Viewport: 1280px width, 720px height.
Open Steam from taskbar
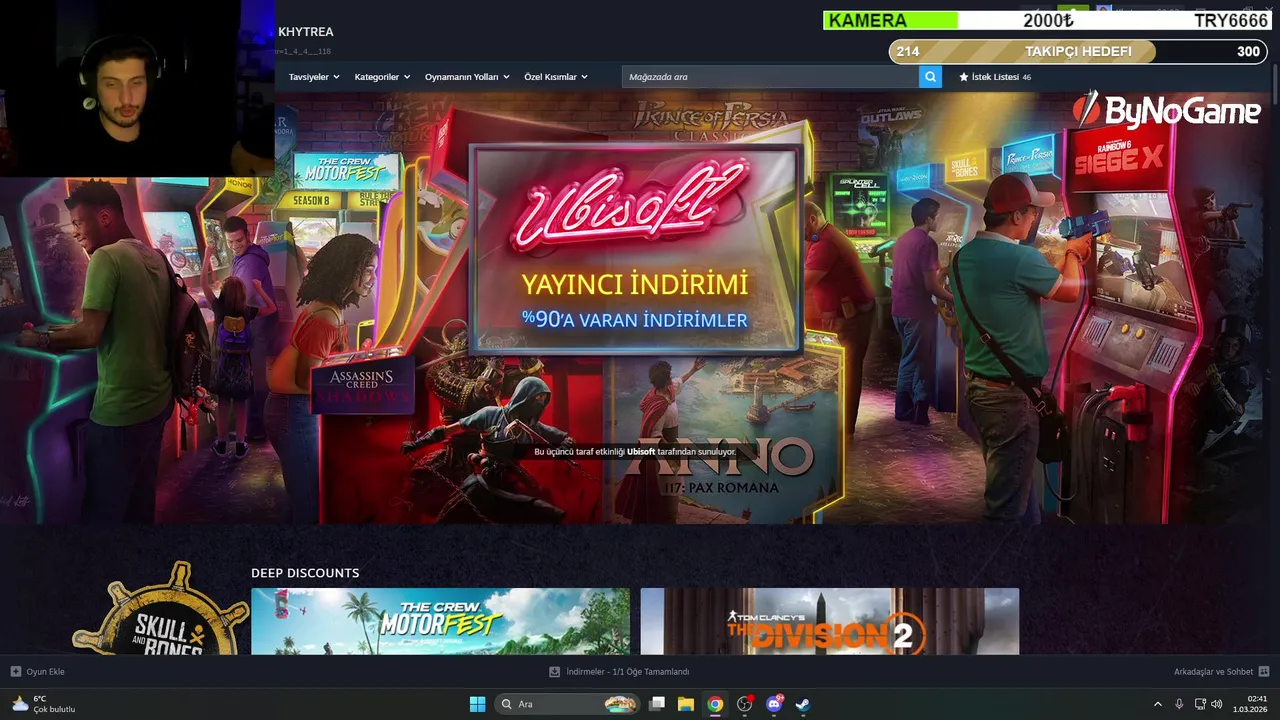click(803, 704)
